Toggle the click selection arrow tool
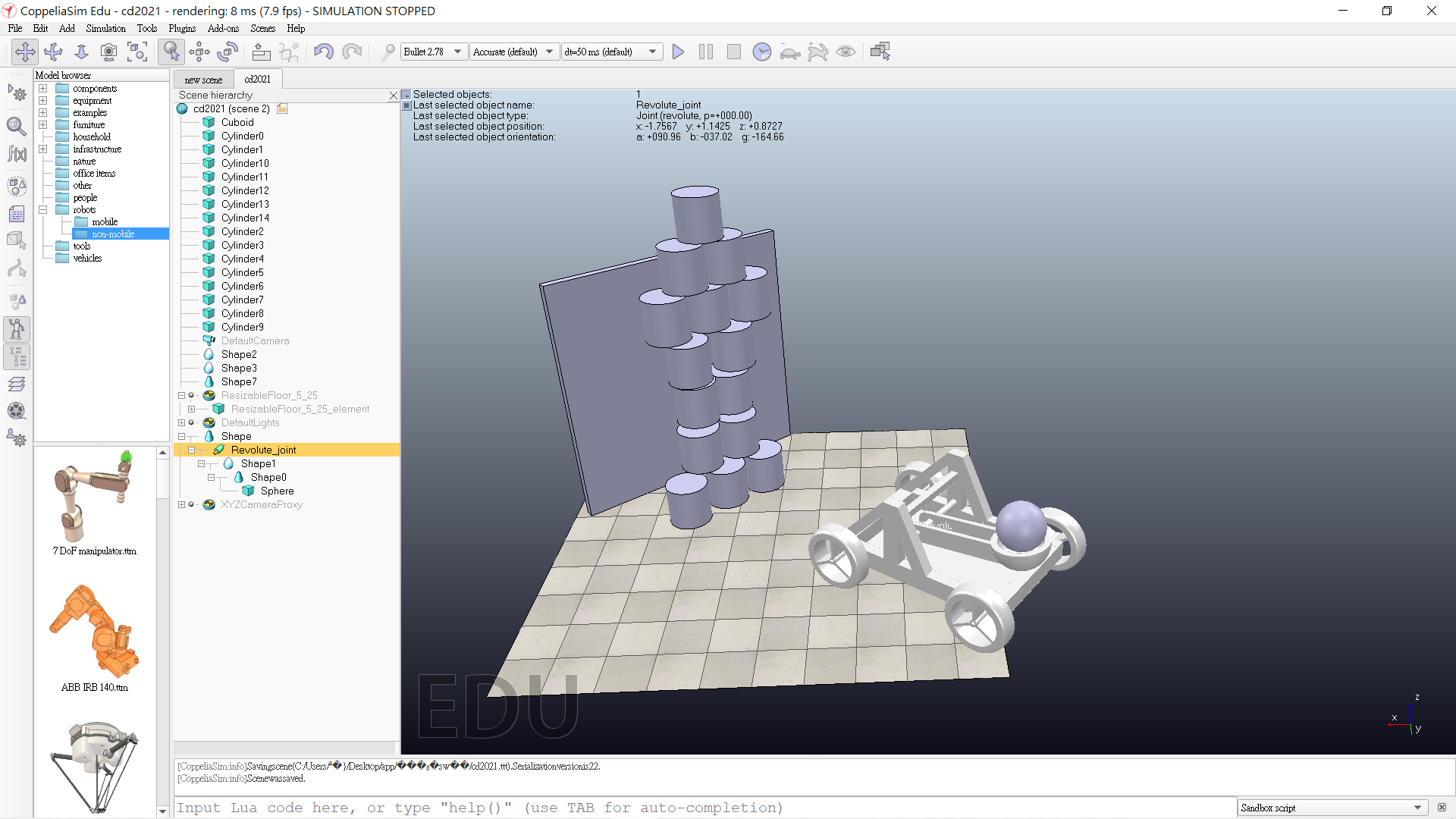This screenshot has width=1456, height=819. 171,52
